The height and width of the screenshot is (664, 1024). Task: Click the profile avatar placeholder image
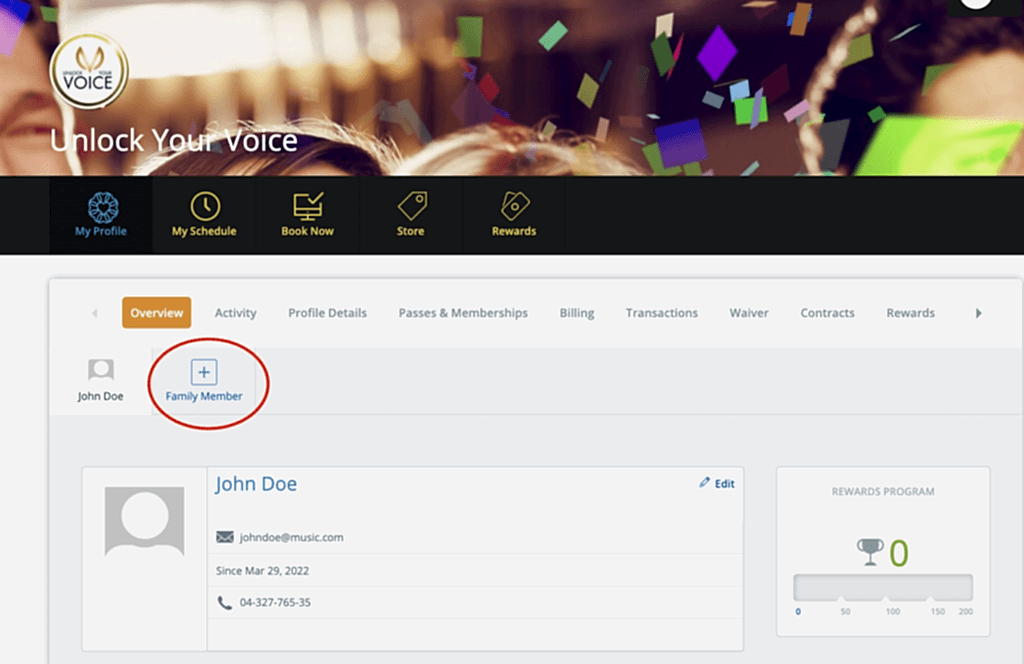[144, 521]
